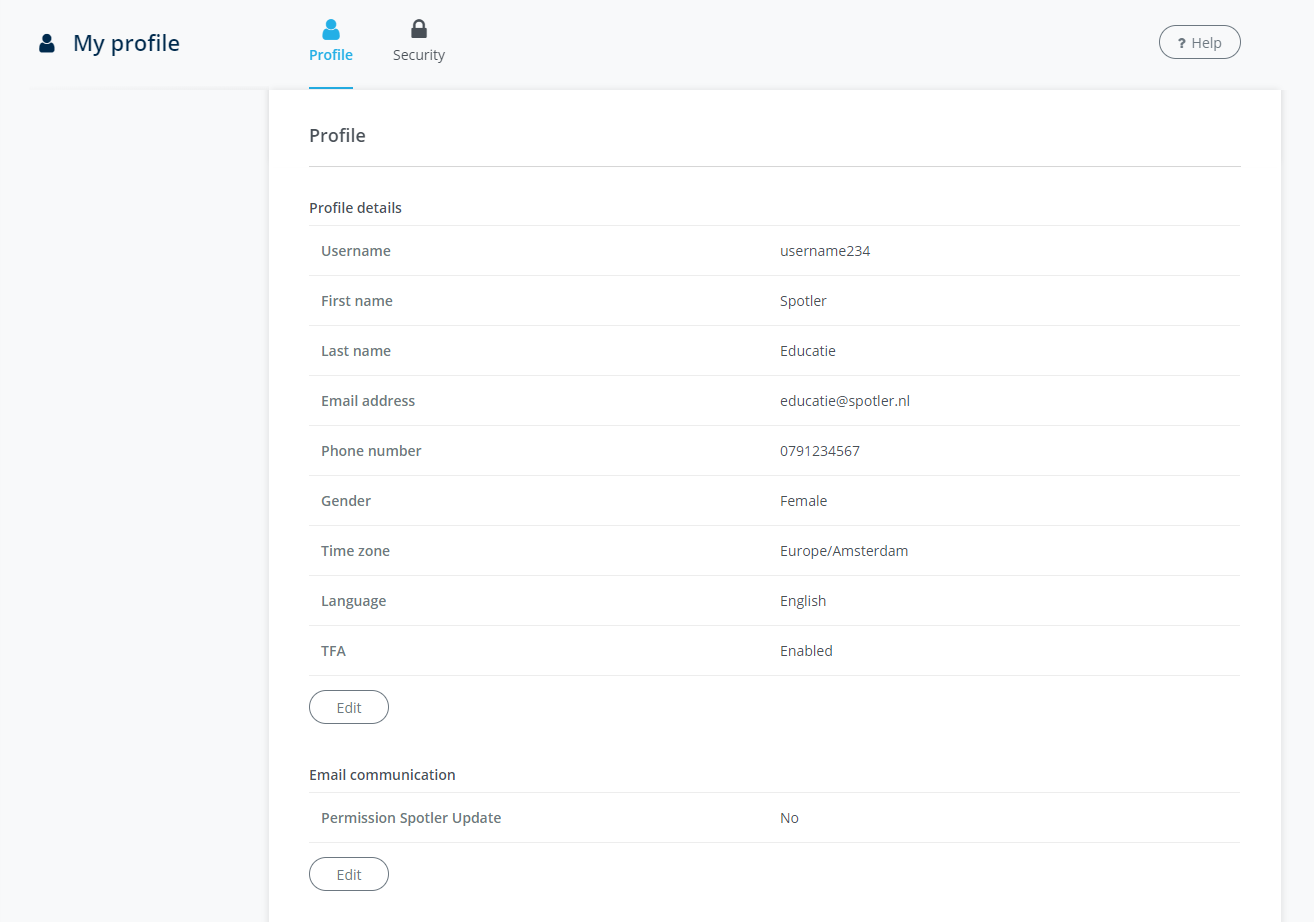
Task: Click the Gender value Female
Action: point(803,501)
